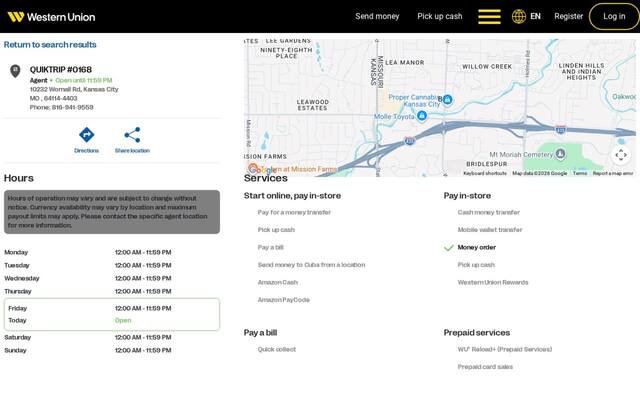Click Pick up cash under Start online

276,230
